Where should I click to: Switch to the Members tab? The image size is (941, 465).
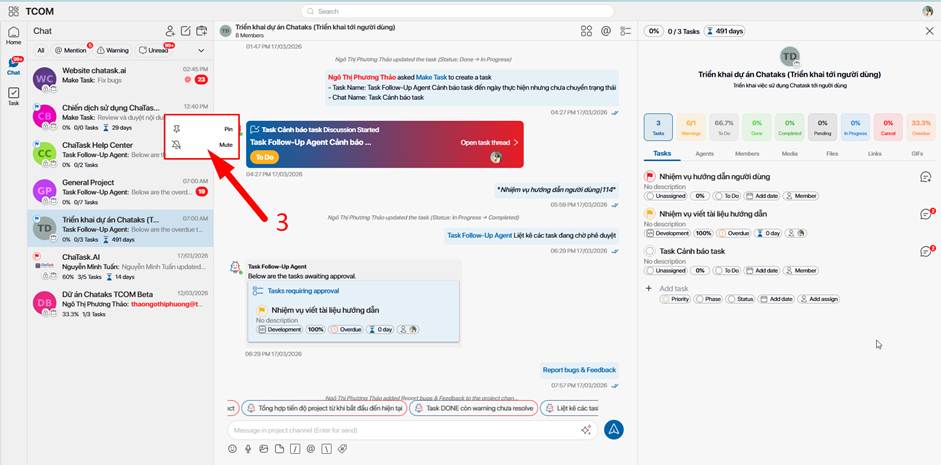click(747, 154)
